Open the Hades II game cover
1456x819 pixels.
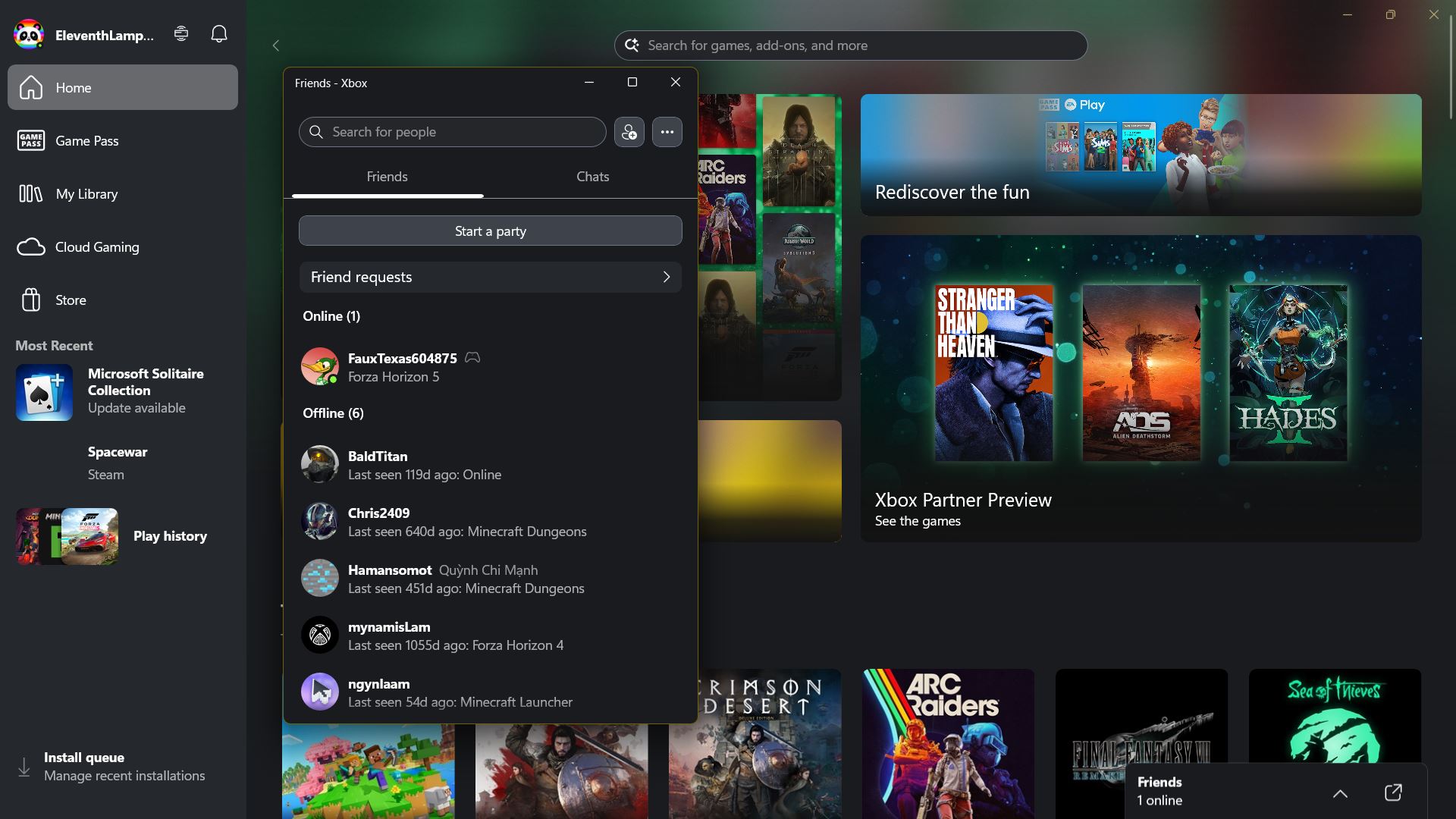click(1288, 372)
